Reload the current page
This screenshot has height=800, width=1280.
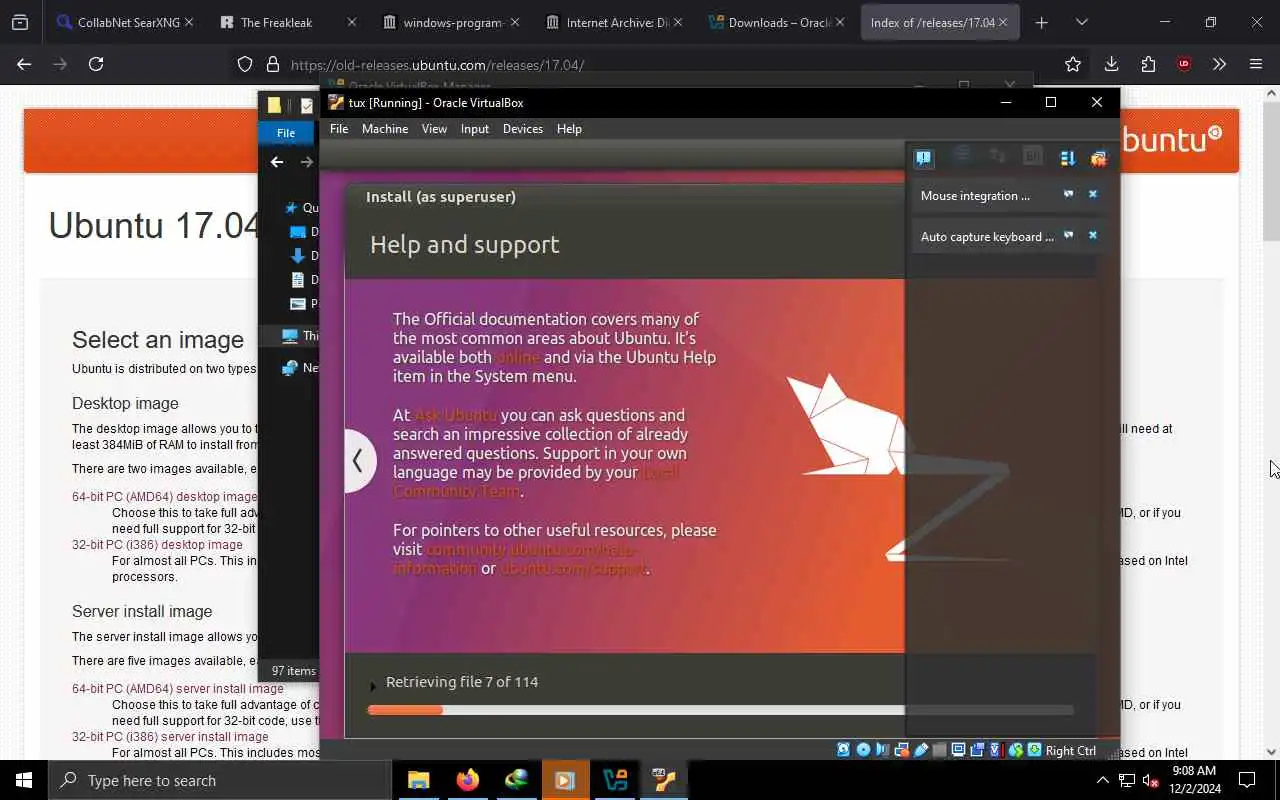pyautogui.click(x=96, y=64)
